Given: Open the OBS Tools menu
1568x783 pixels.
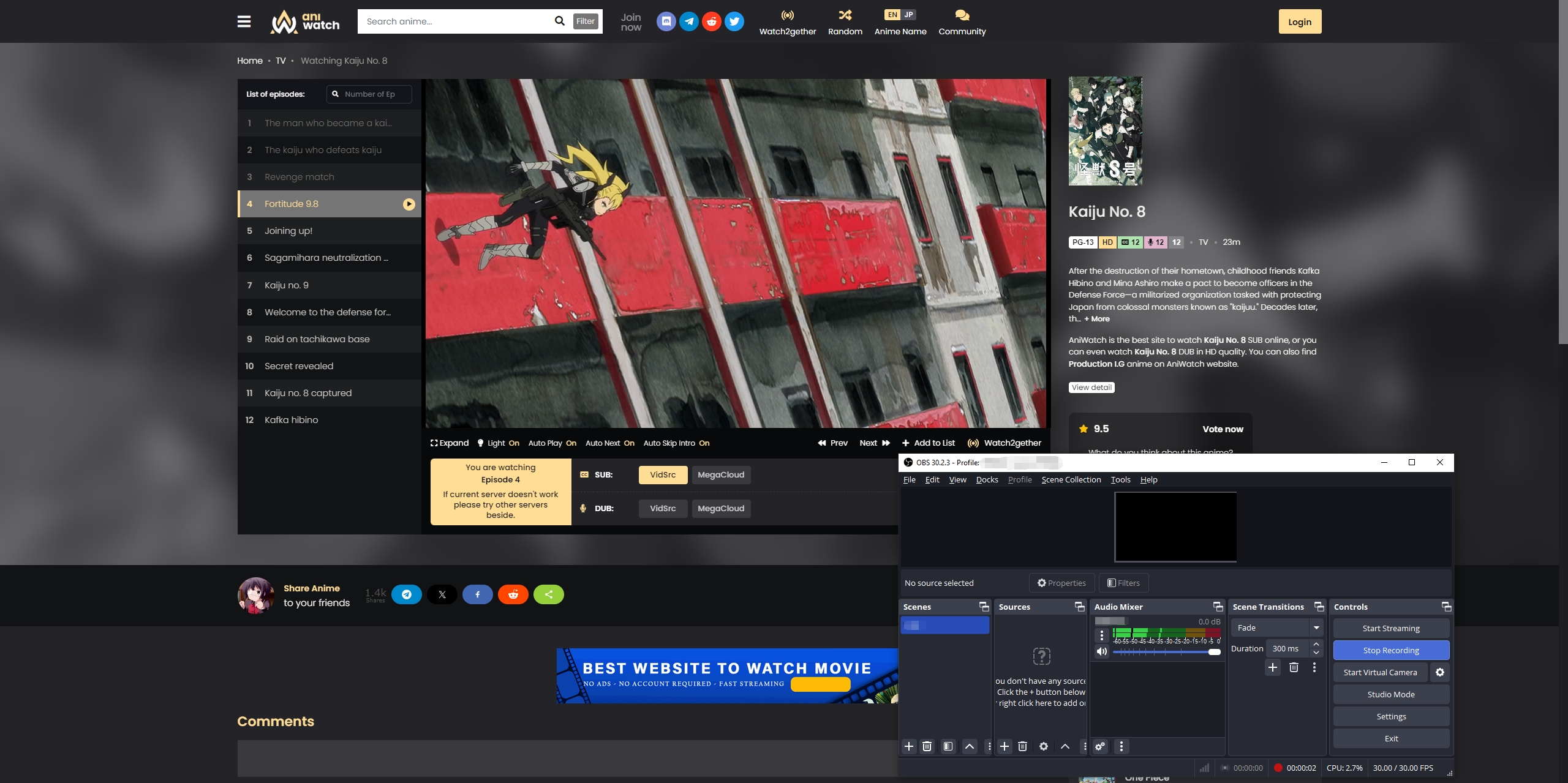Looking at the screenshot, I should pyautogui.click(x=1121, y=479).
